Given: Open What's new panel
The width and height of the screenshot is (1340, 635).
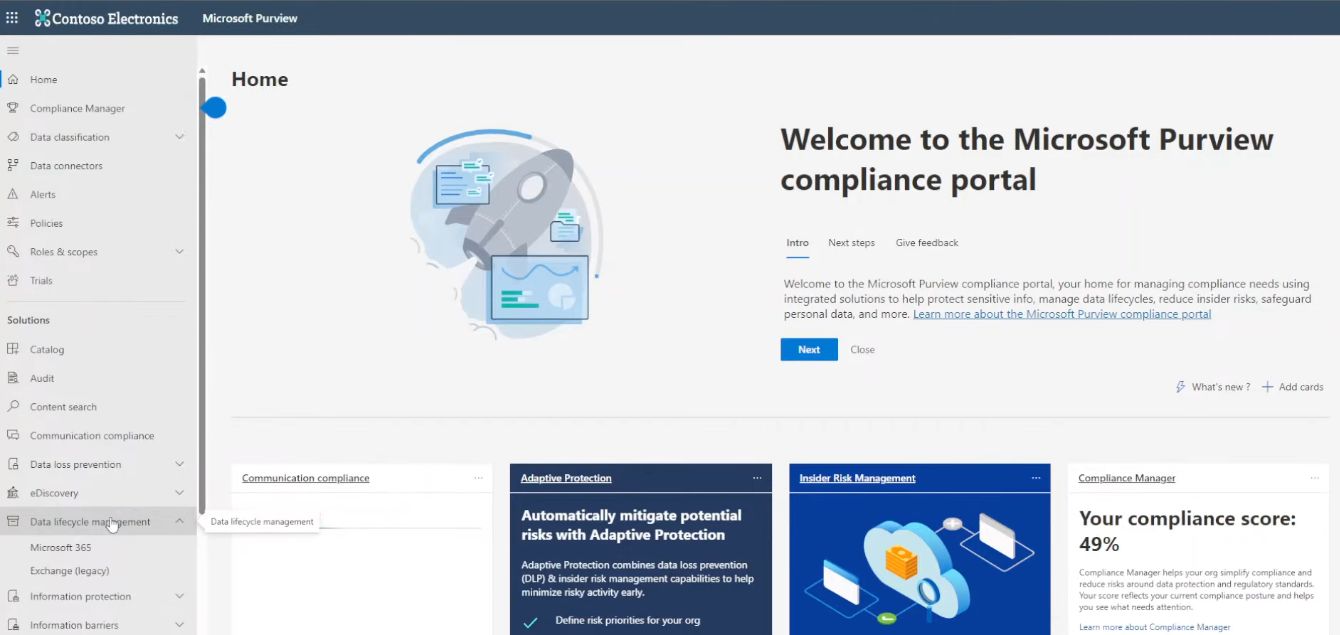Looking at the screenshot, I should 1213,386.
